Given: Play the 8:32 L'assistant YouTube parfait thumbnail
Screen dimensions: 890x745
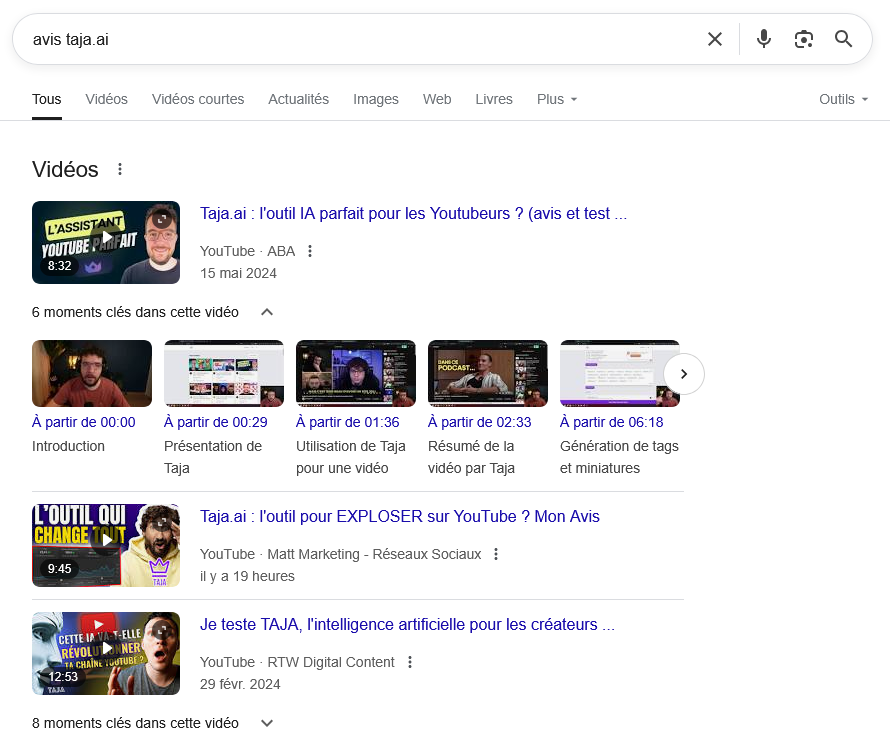Looking at the screenshot, I should (x=106, y=242).
